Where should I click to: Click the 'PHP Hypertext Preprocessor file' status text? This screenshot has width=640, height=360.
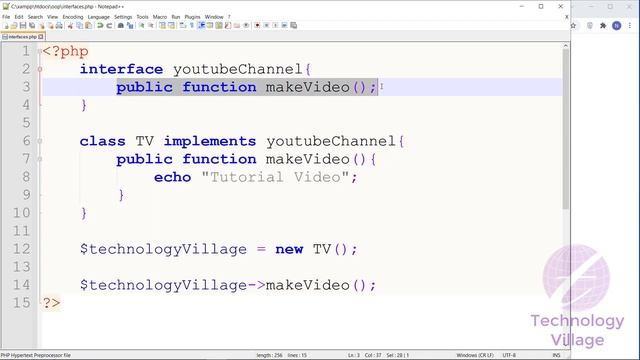(x=36, y=355)
